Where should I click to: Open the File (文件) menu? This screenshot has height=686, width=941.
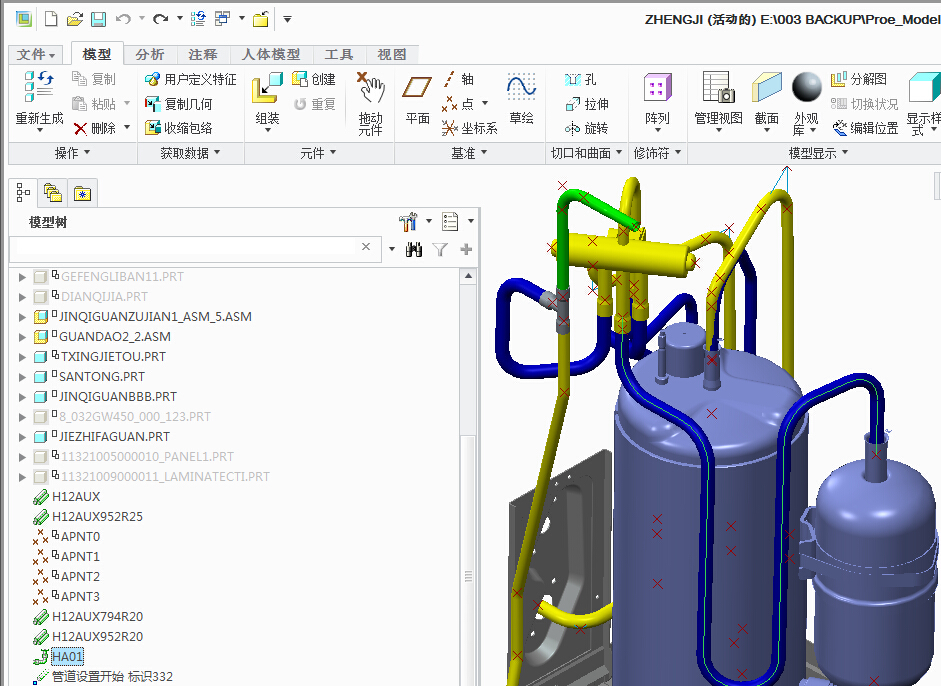(x=36, y=55)
